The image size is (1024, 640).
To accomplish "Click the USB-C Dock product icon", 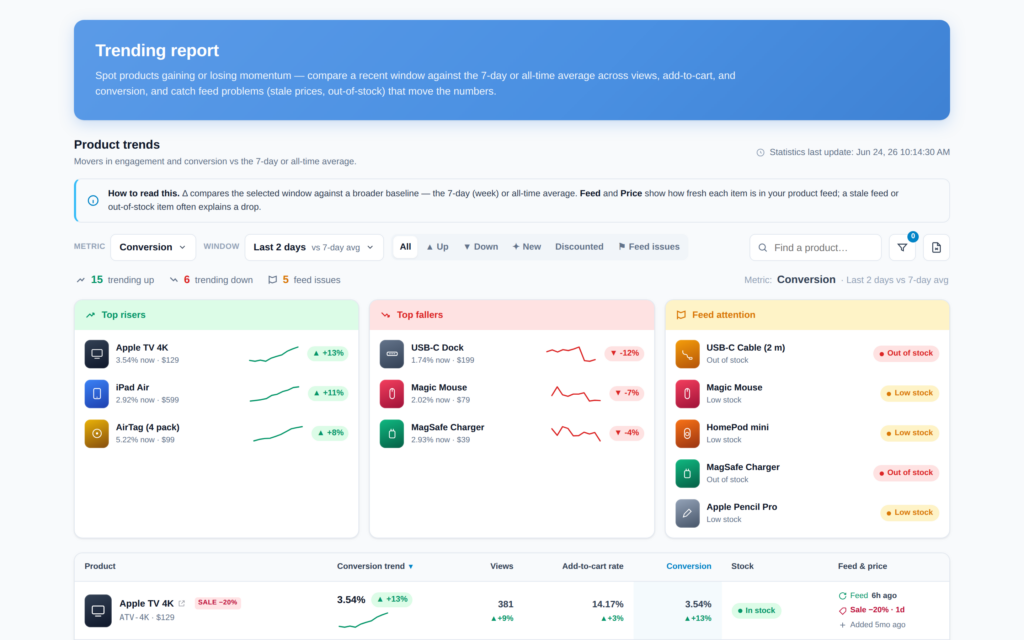I will (392, 354).
